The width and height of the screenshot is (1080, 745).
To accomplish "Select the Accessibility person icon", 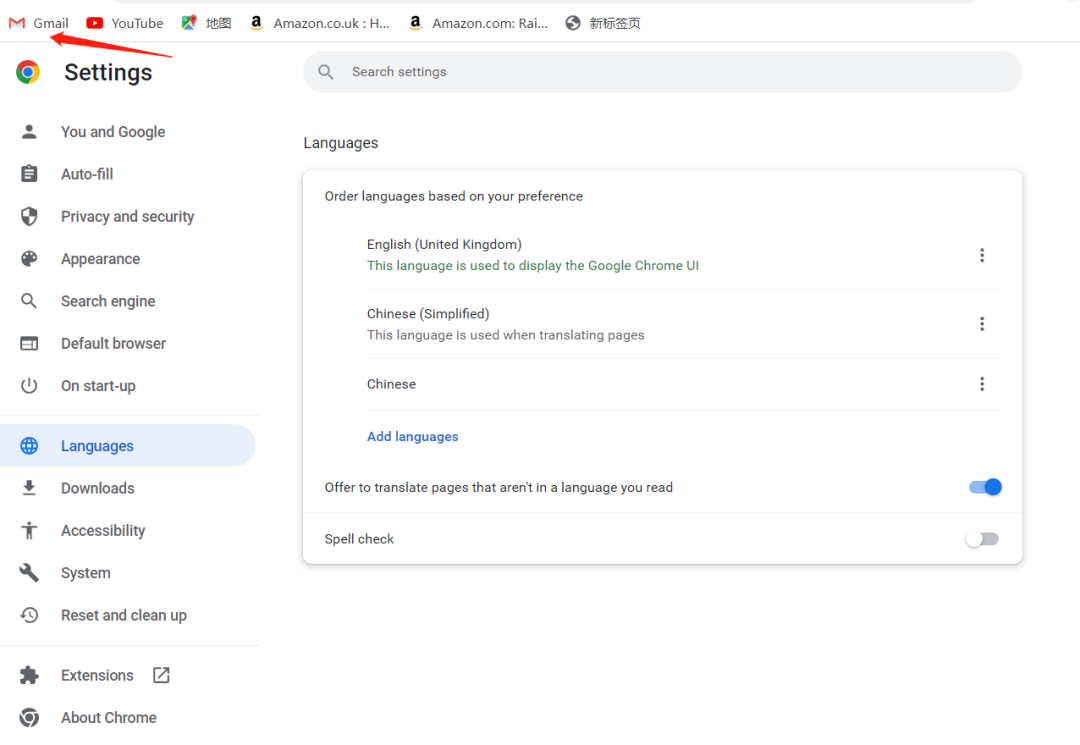I will (x=29, y=530).
